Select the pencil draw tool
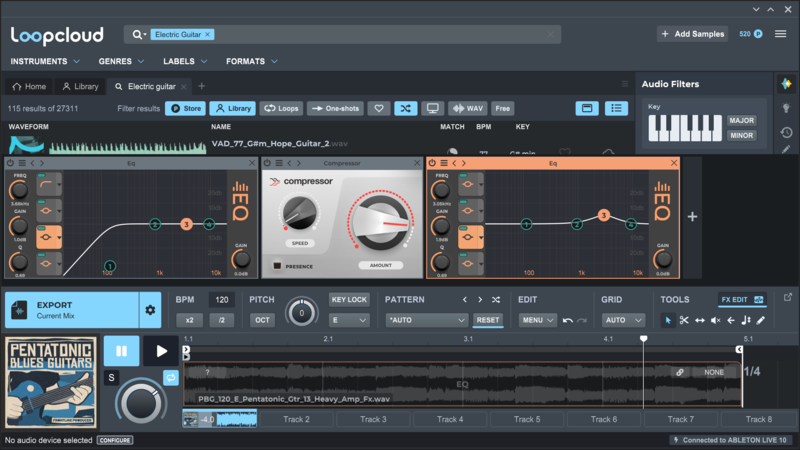The width and height of the screenshot is (800, 450). click(761, 320)
